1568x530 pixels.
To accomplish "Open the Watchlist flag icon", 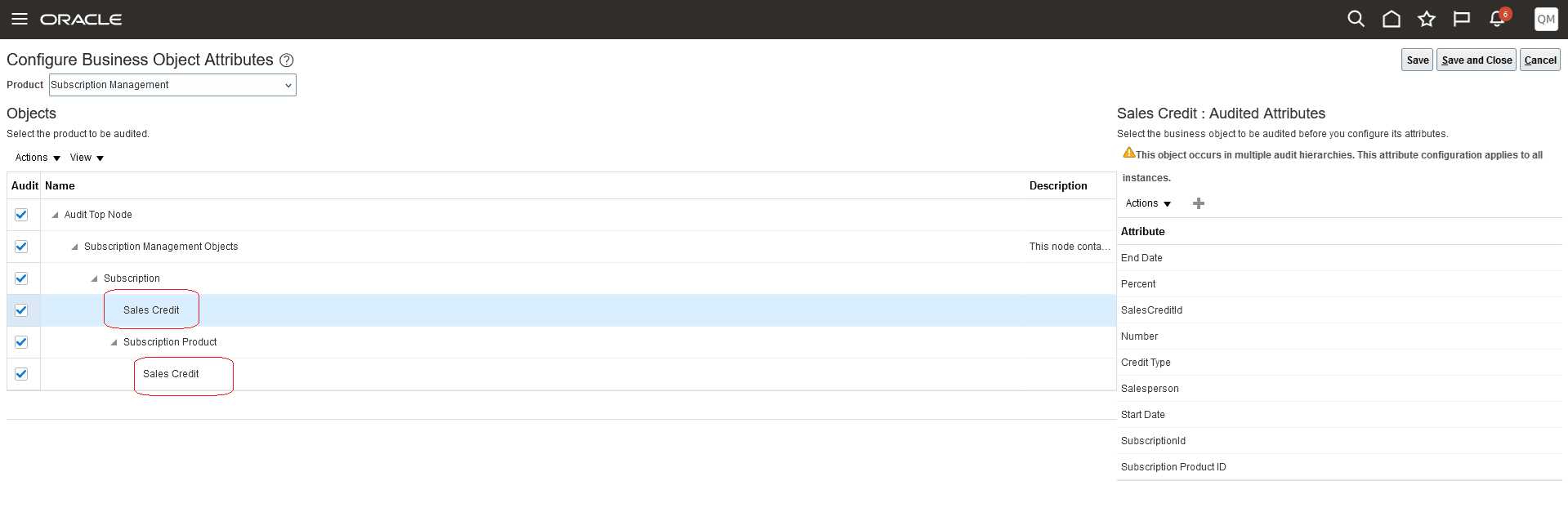I will [1462, 19].
